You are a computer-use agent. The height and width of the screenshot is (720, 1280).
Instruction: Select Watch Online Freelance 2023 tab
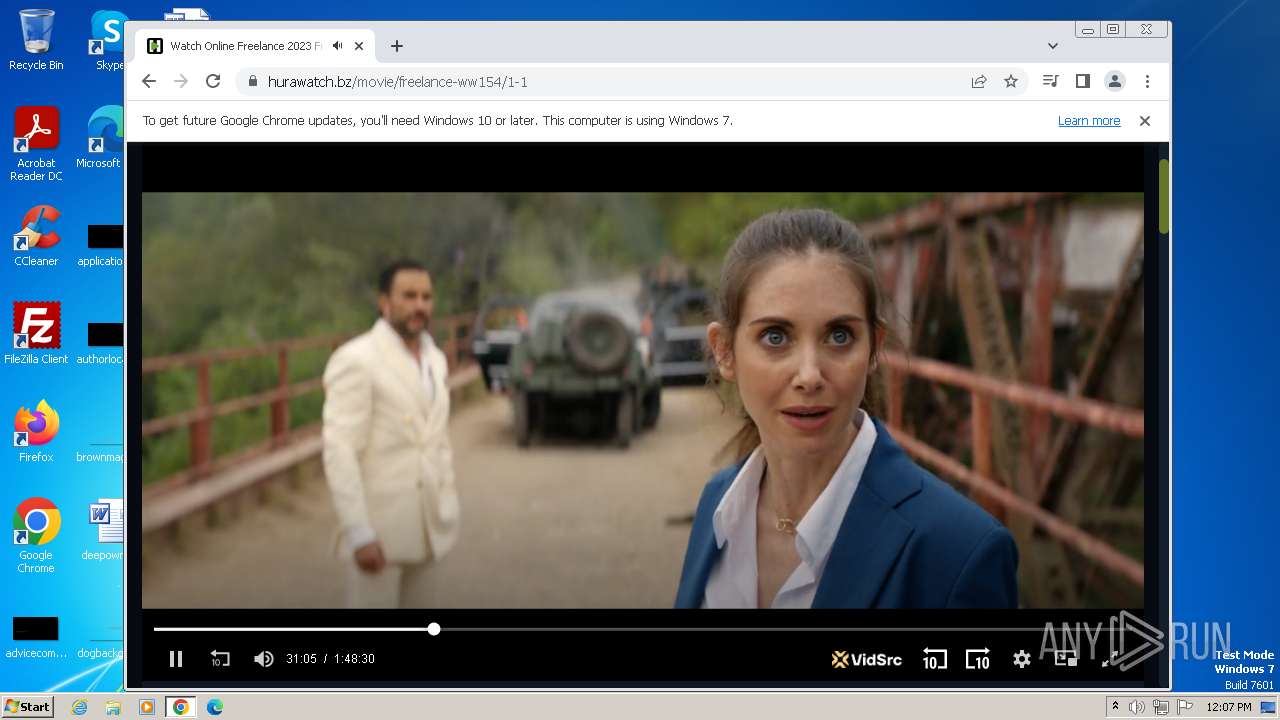(255, 46)
